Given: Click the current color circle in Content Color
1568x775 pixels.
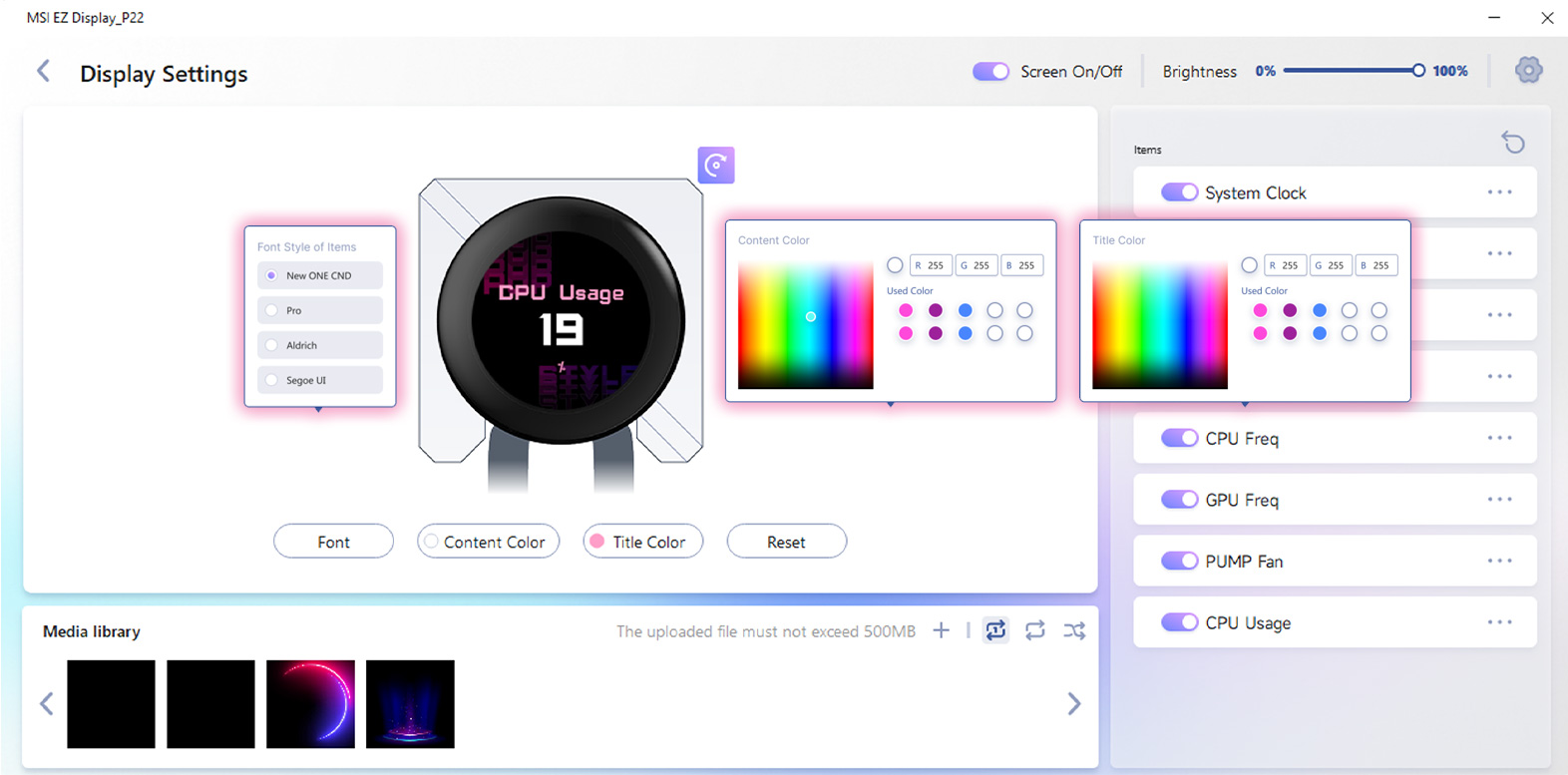Looking at the screenshot, I should [x=895, y=265].
